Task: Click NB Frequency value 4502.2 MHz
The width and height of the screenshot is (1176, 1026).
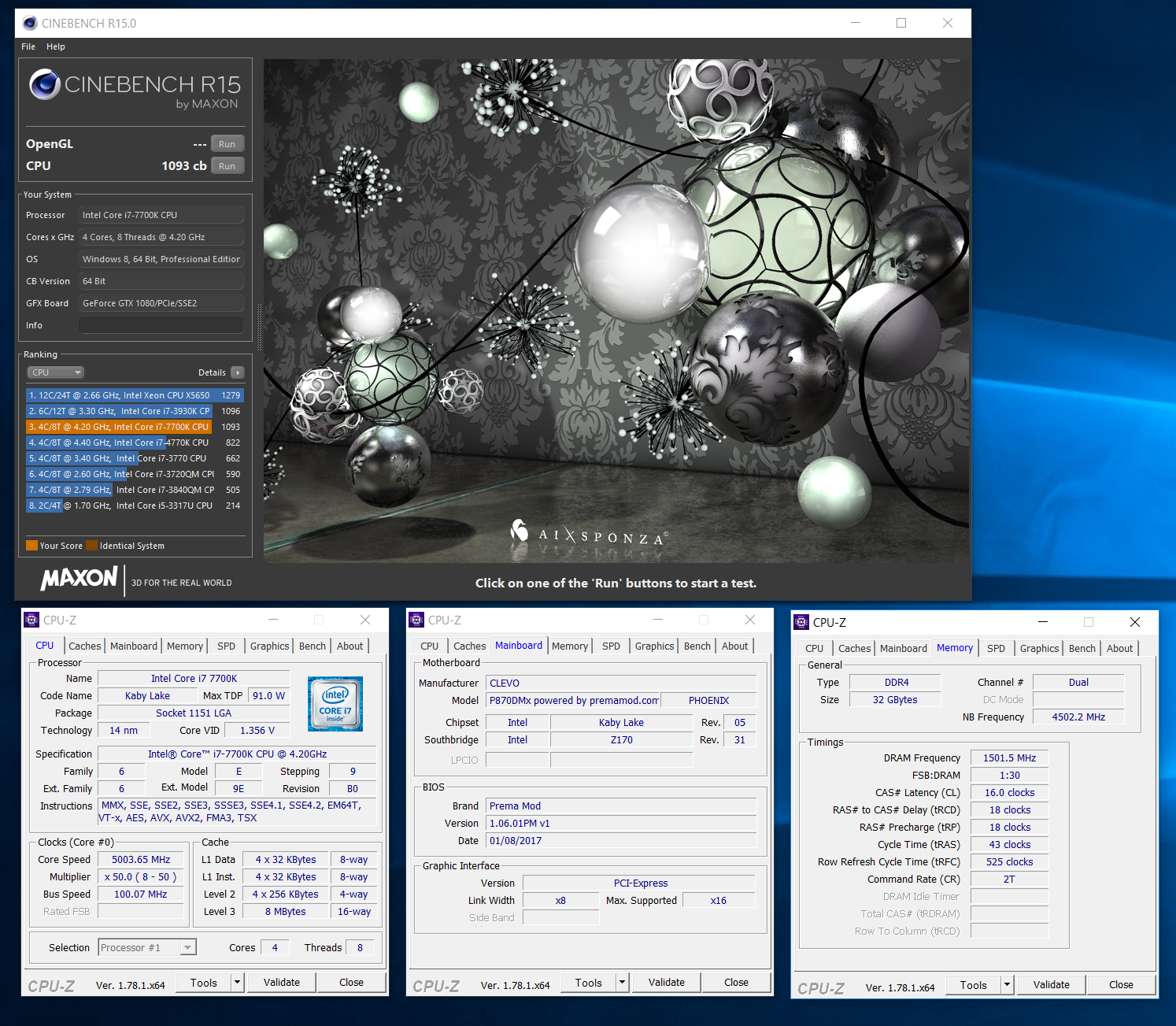Action: click(1078, 717)
